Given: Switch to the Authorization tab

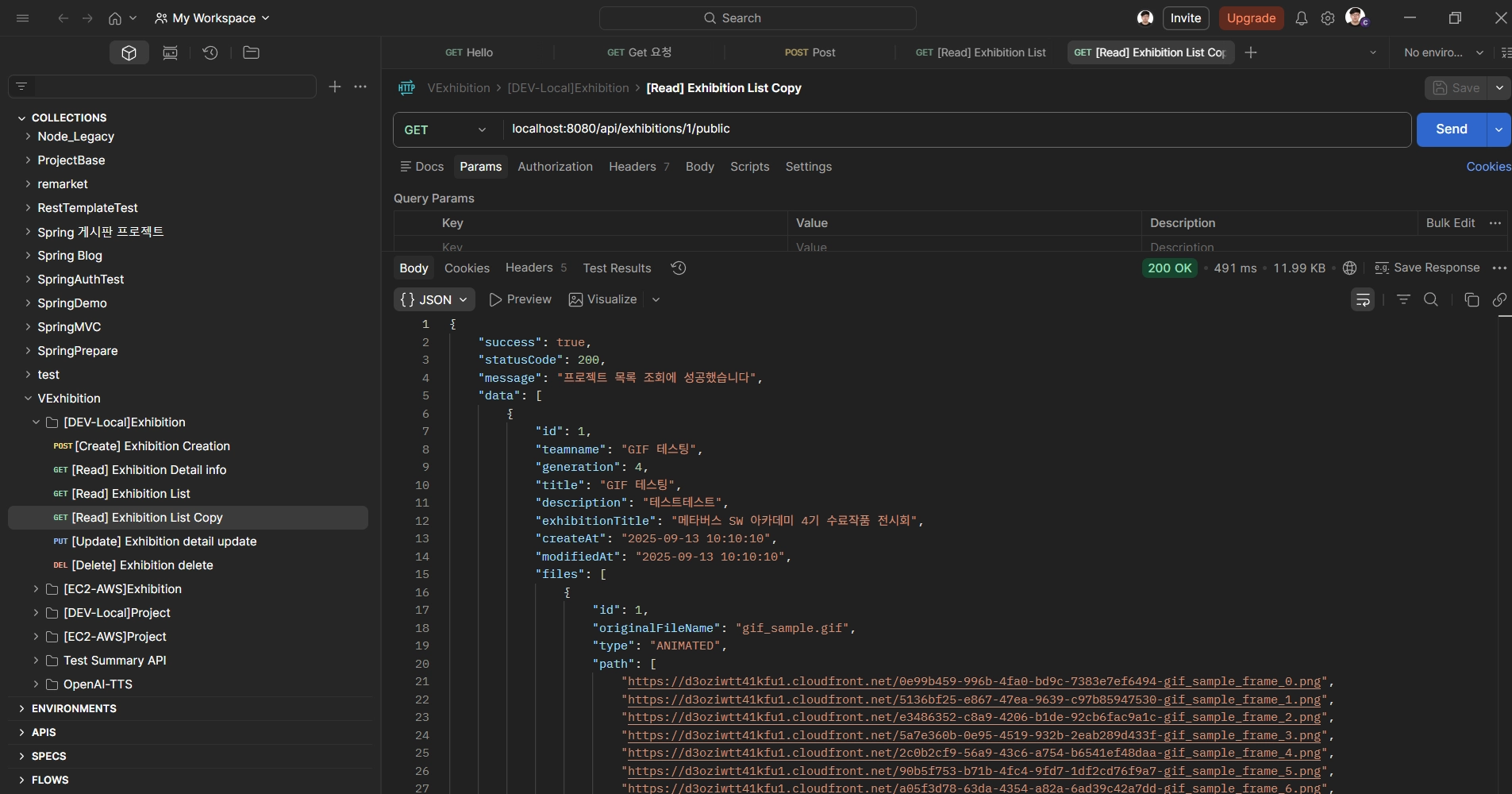Looking at the screenshot, I should click(555, 167).
